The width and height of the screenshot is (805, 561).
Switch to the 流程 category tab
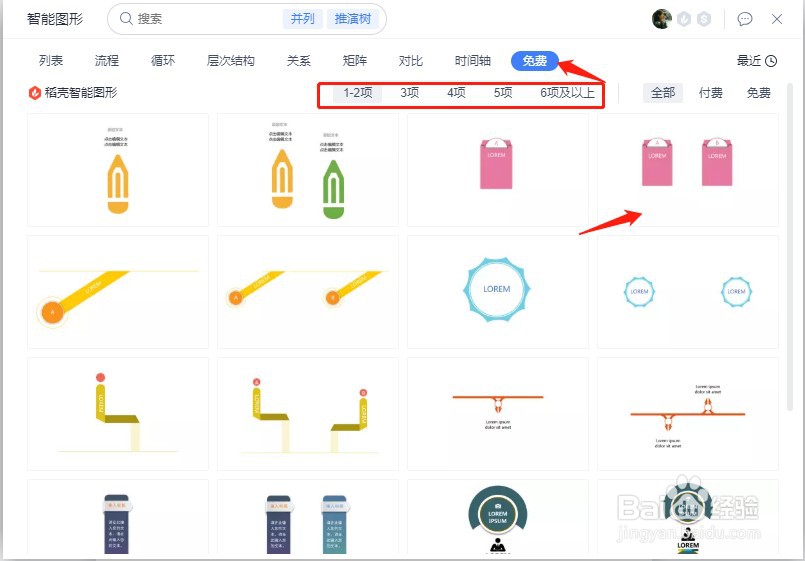[x=107, y=61]
